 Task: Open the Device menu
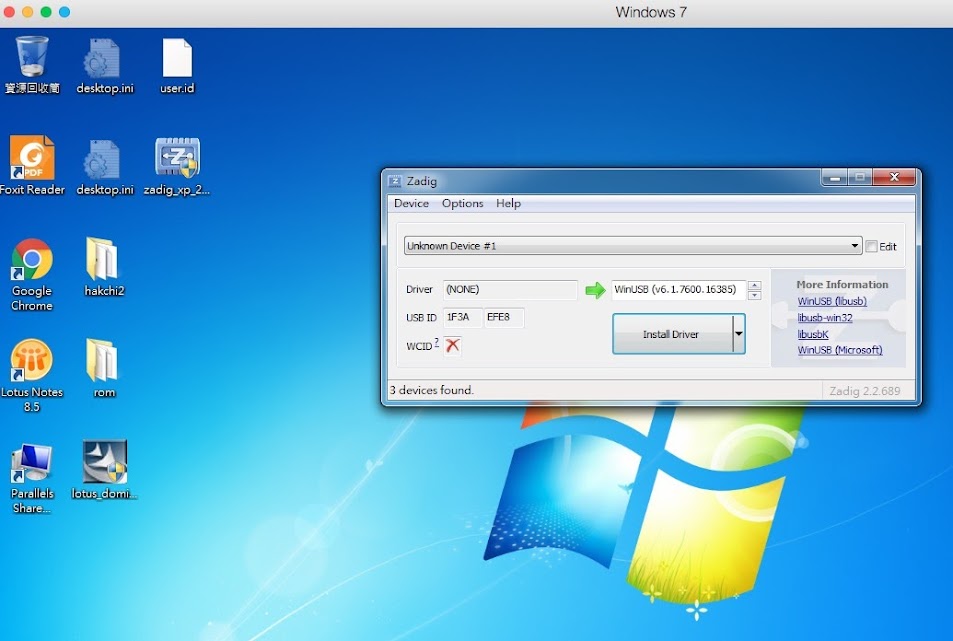(x=411, y=203)
